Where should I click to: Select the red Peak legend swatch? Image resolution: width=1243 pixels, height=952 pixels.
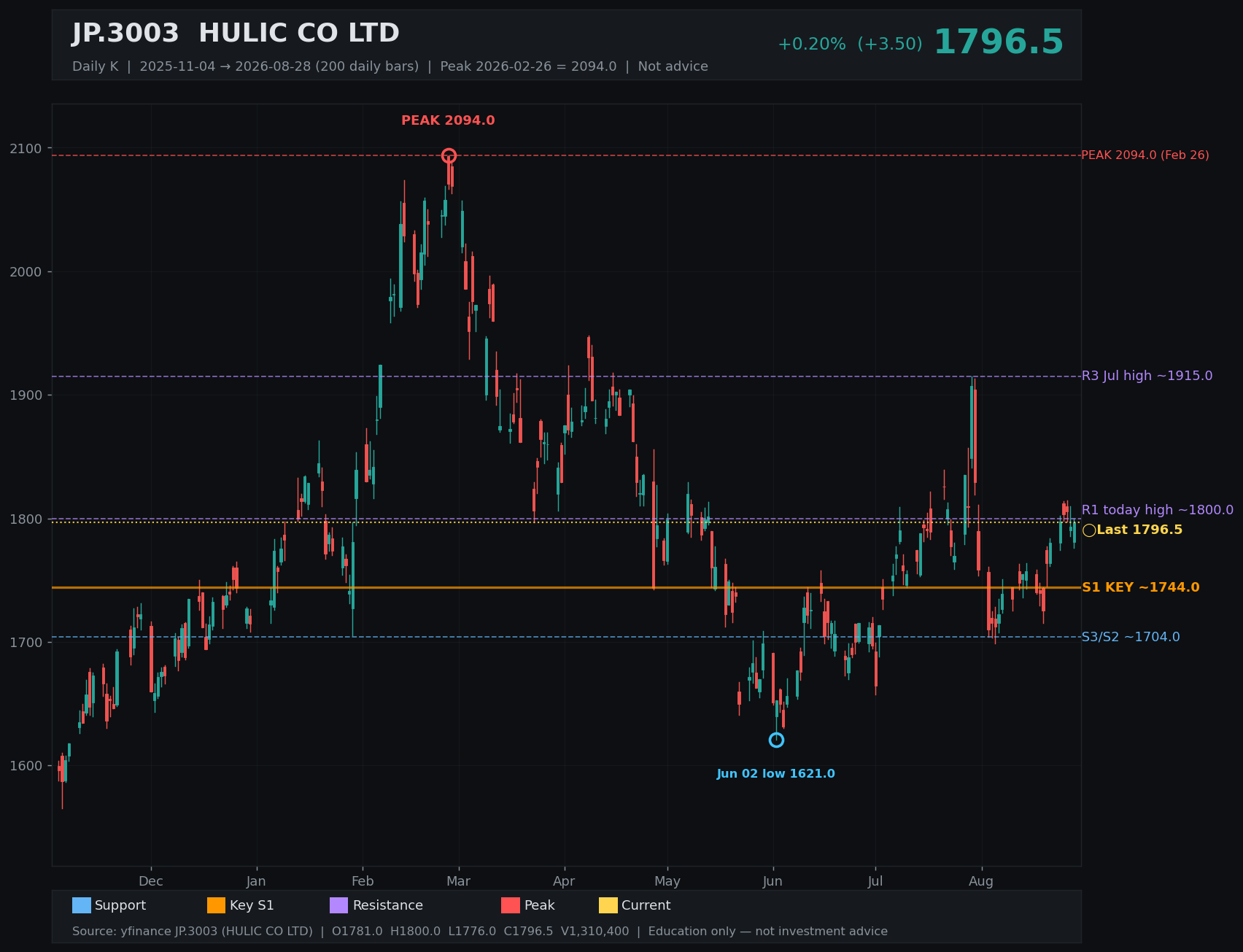point(511,905)
